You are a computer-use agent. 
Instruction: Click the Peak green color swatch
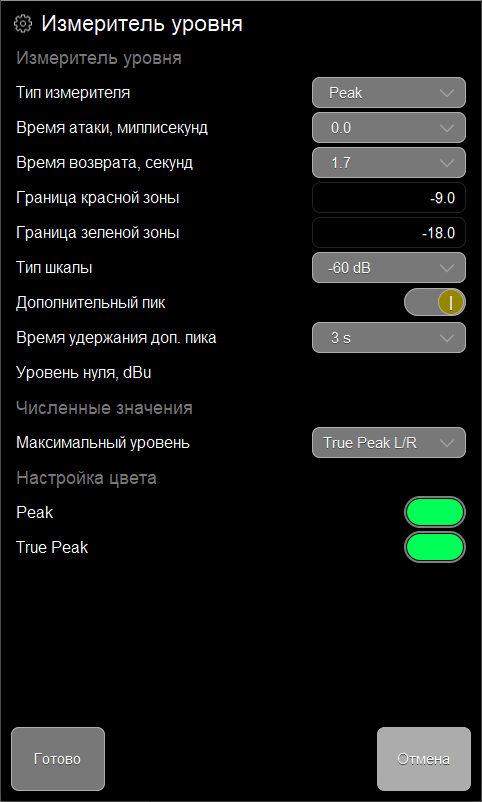(x=435, y=512)
